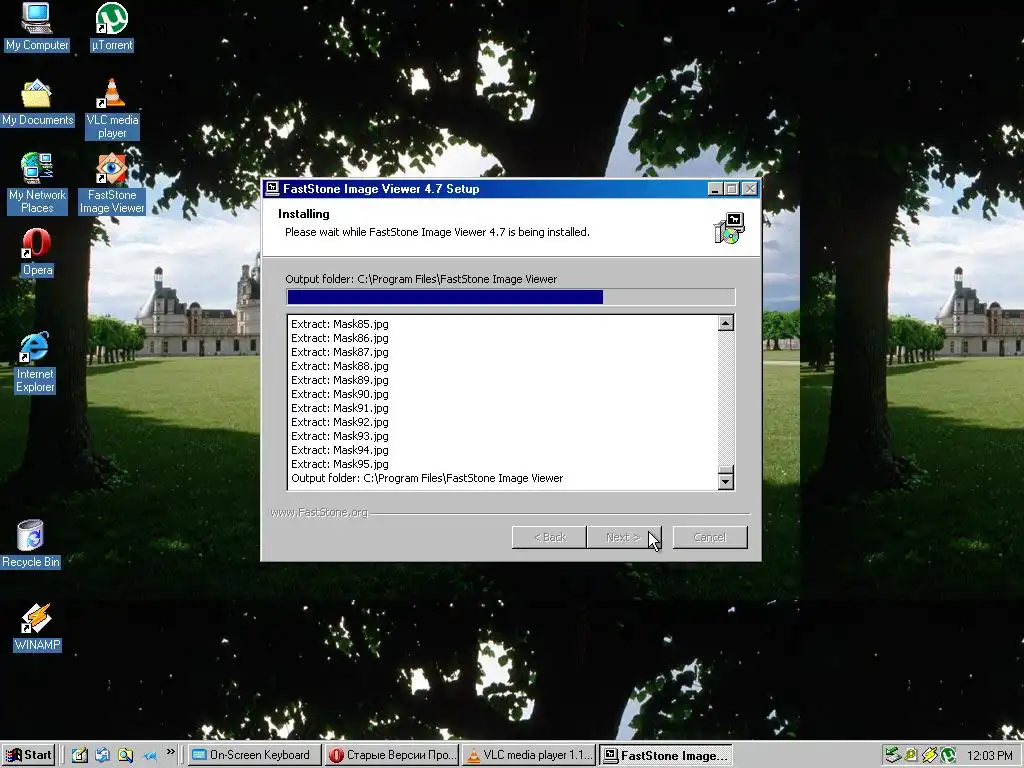Expand quick launch overflow chevron

point(170,752)
